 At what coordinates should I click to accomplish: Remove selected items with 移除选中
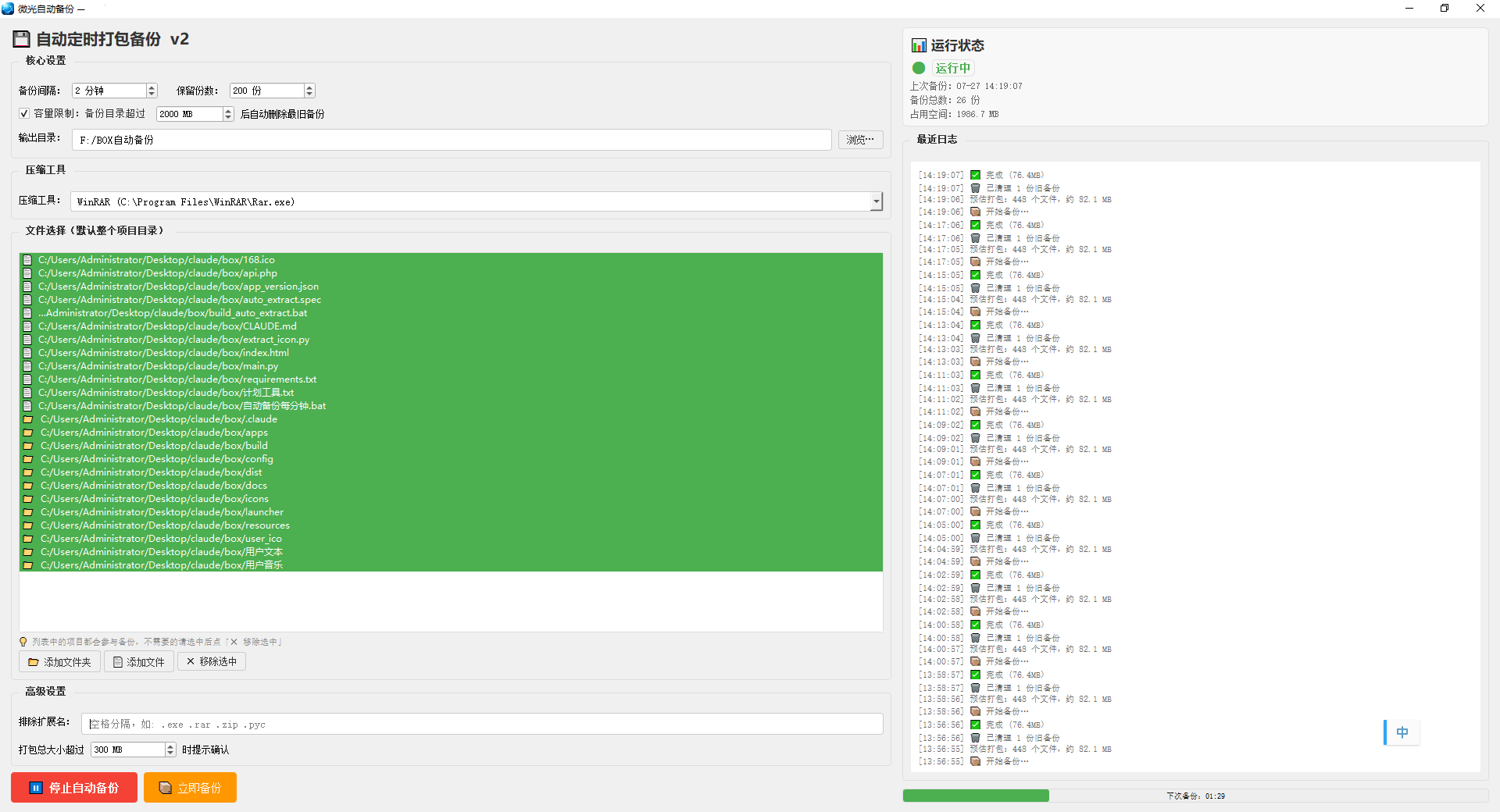click(x=212, y=661)
